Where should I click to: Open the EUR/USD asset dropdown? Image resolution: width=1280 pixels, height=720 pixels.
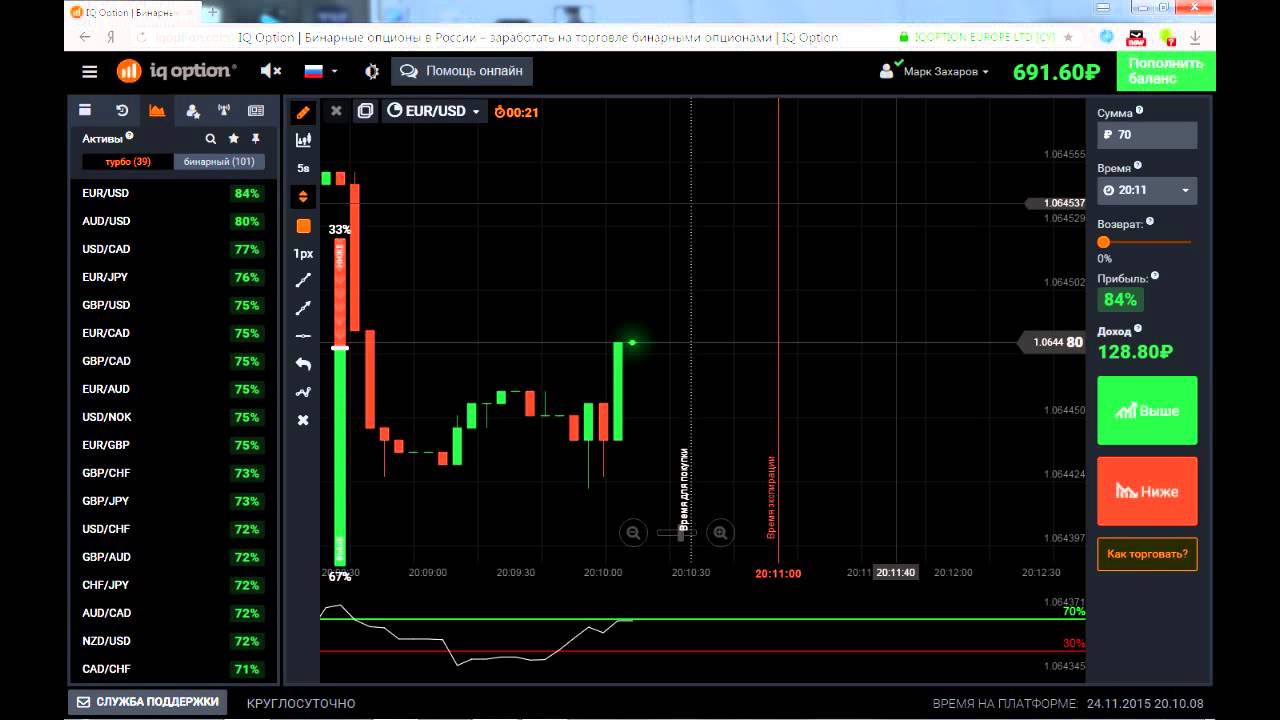click(434, 111)
